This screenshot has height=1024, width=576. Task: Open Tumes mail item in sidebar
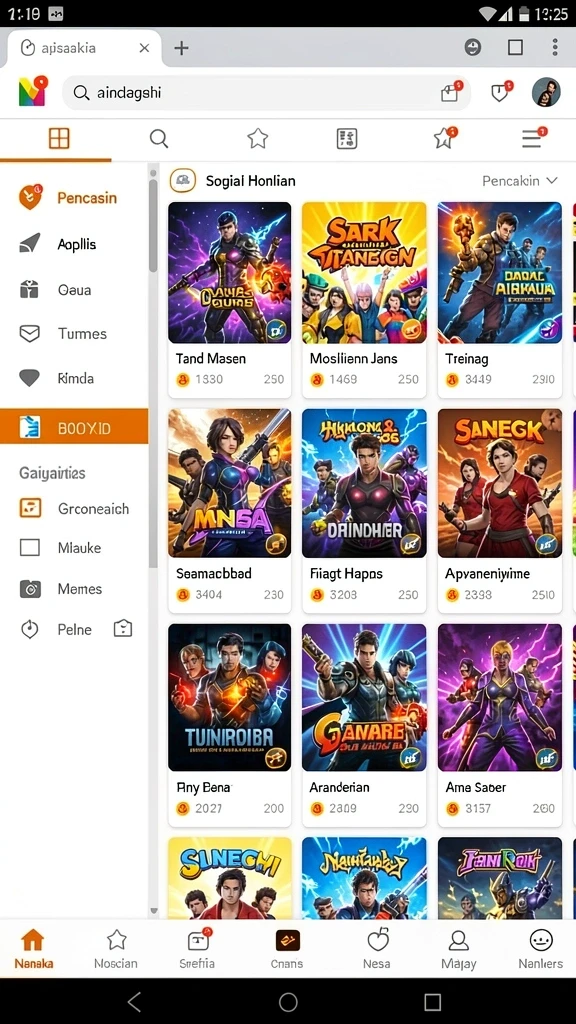74,334
